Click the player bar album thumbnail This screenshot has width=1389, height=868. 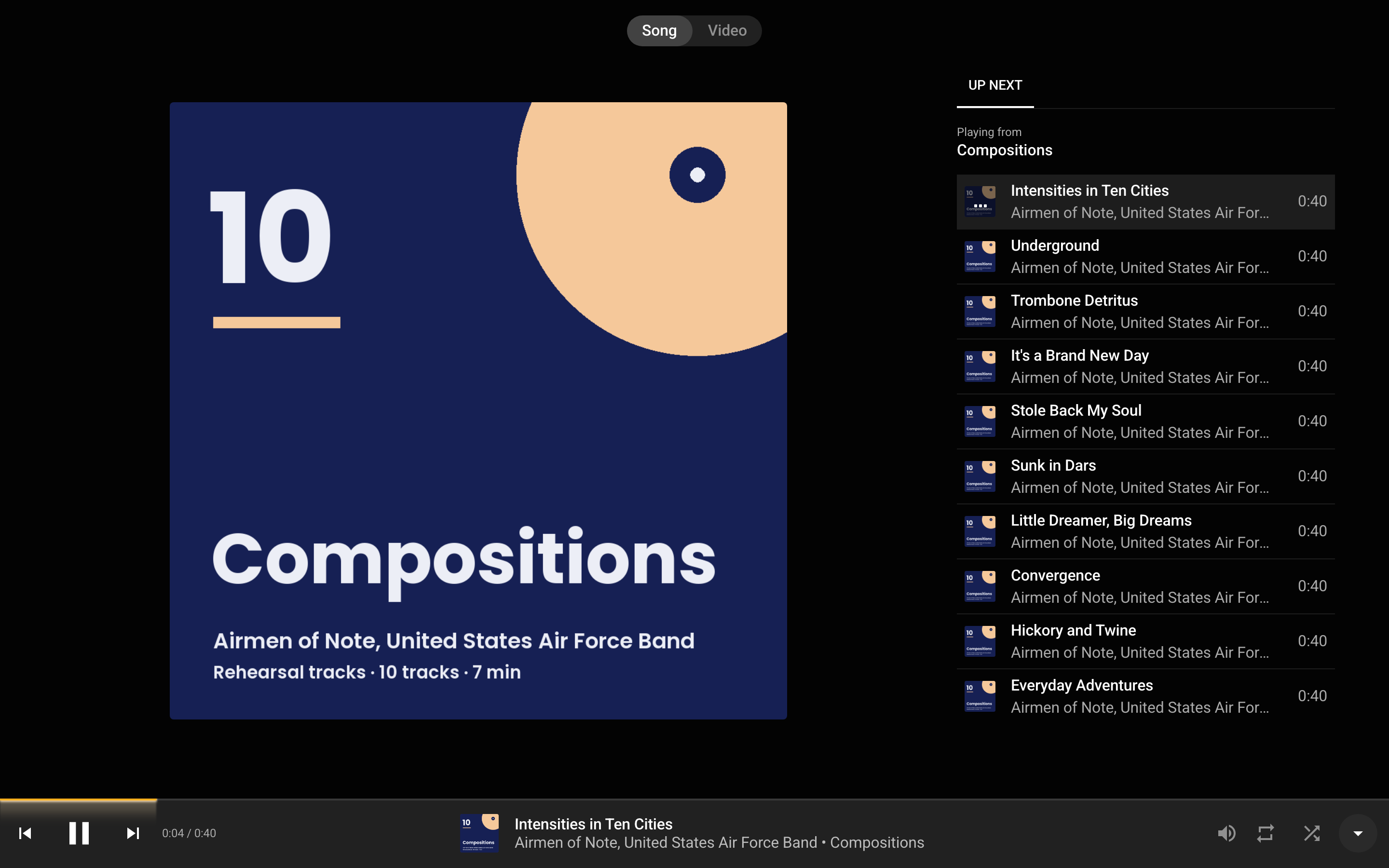(x=479, y=833)
